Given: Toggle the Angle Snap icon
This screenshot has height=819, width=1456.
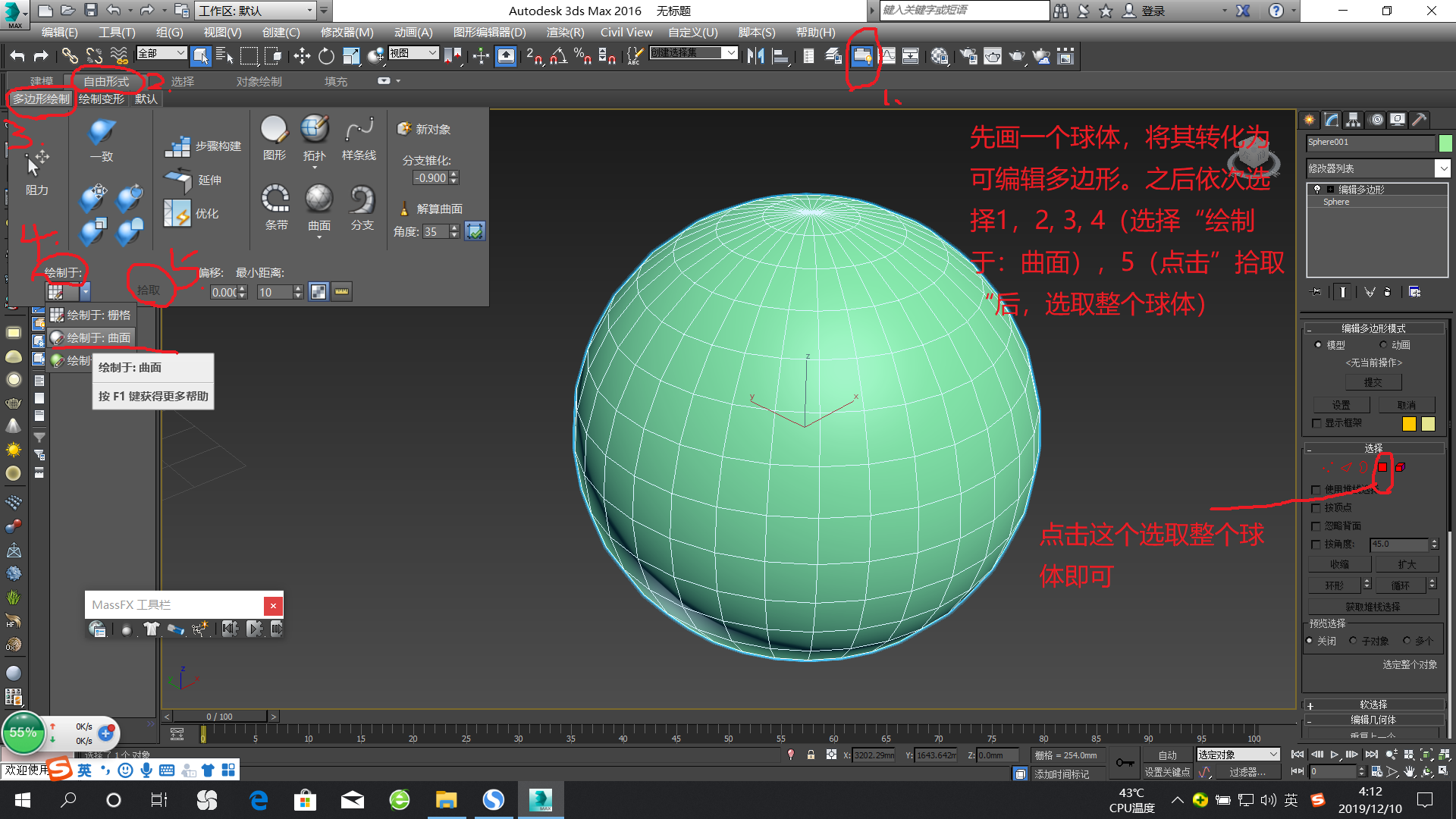Looking at the screenshot, I should click(x=559, y=55).
